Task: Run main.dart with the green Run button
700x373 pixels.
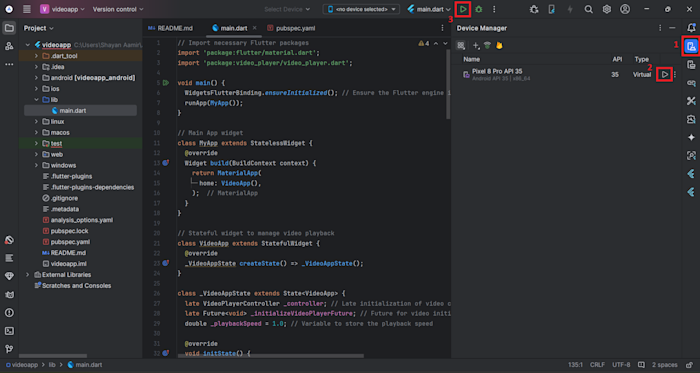Action: tap(463, 9)
